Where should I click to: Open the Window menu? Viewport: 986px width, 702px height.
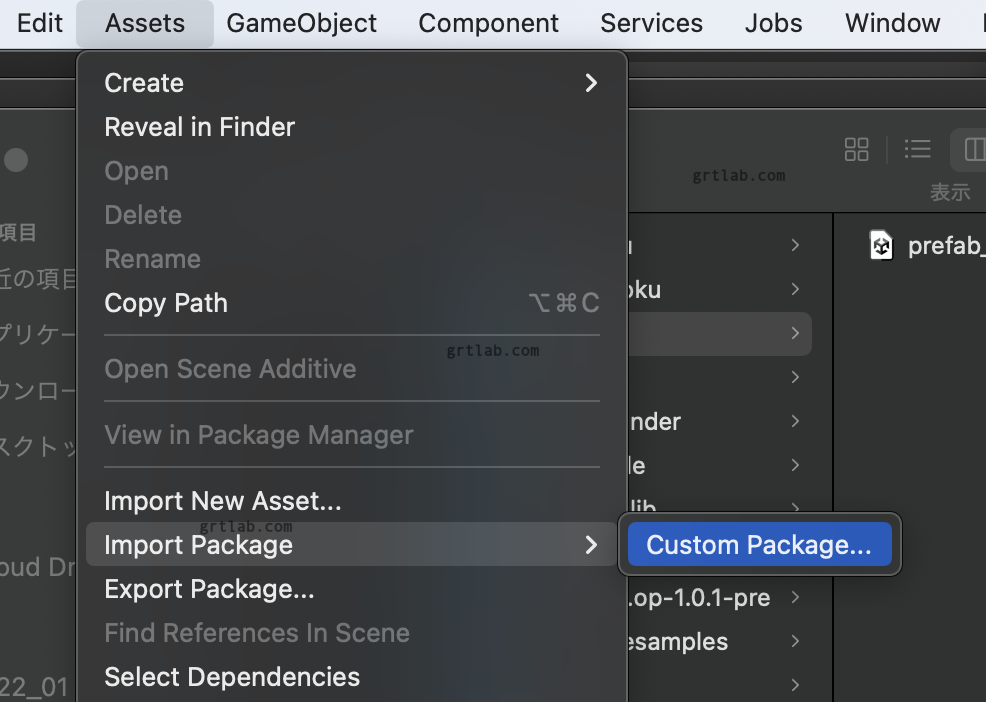click(891, 23)
